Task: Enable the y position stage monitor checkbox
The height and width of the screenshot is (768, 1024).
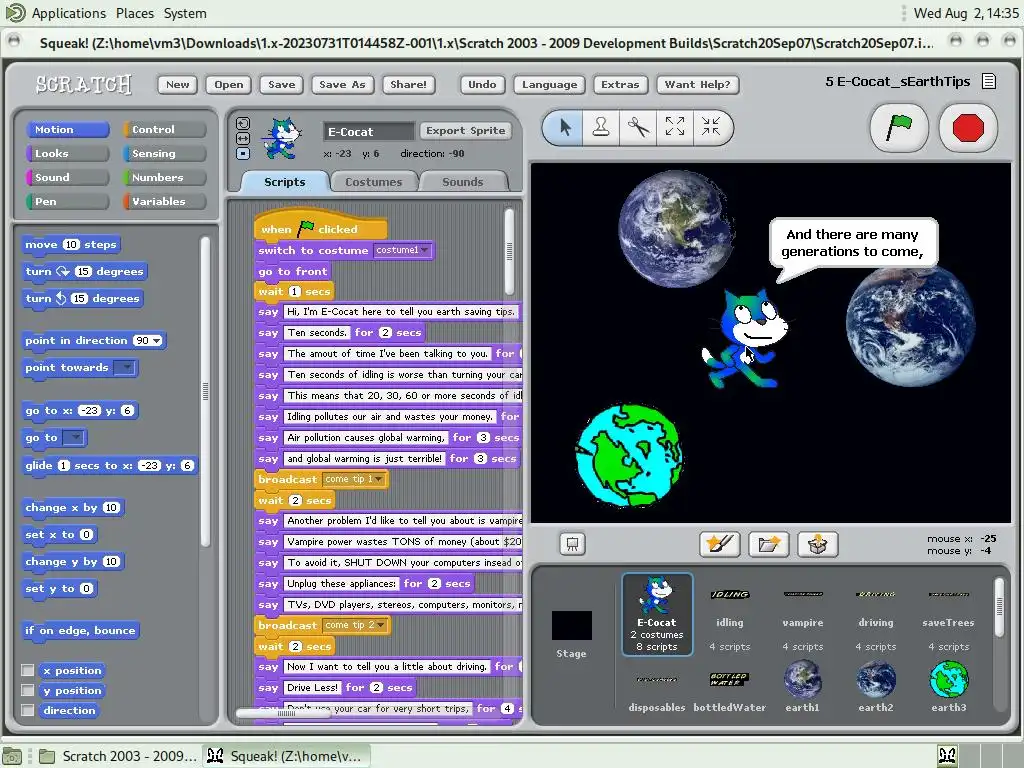Action: [27, 690]
